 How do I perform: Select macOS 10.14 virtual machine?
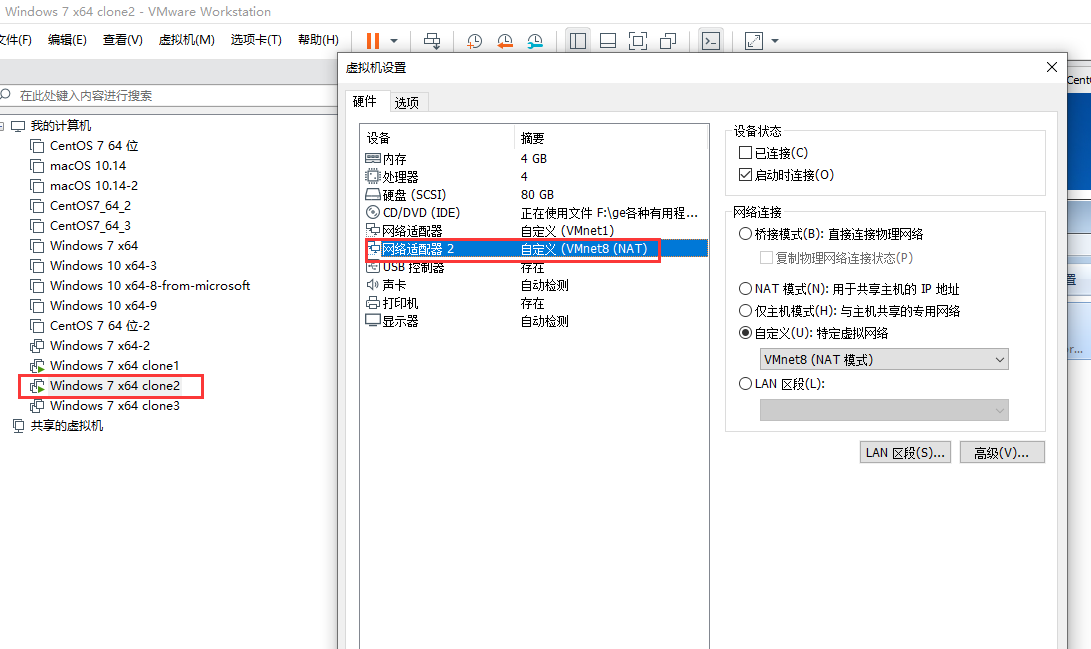pyautogui.click(x=88, y=166)
